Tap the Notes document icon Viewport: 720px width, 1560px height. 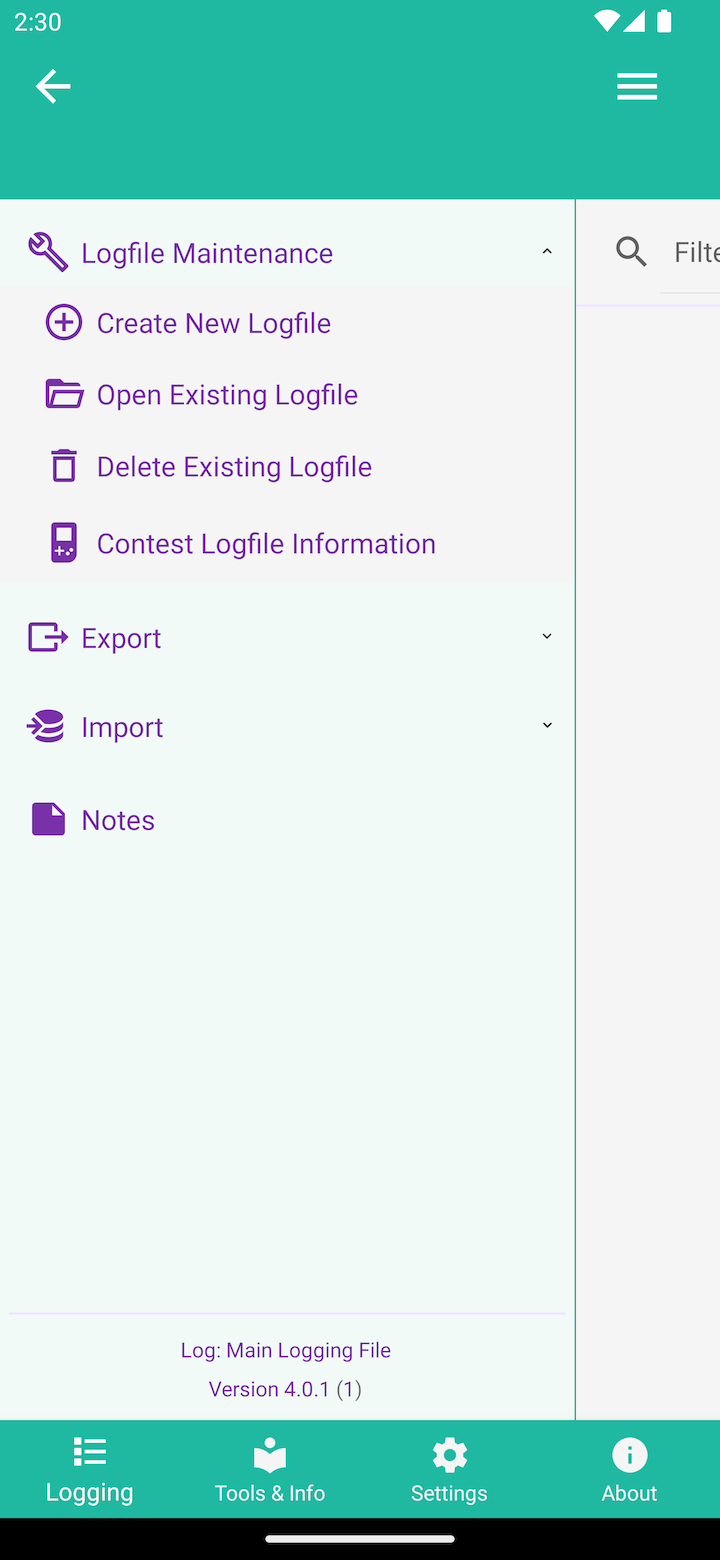pos(48,819)
